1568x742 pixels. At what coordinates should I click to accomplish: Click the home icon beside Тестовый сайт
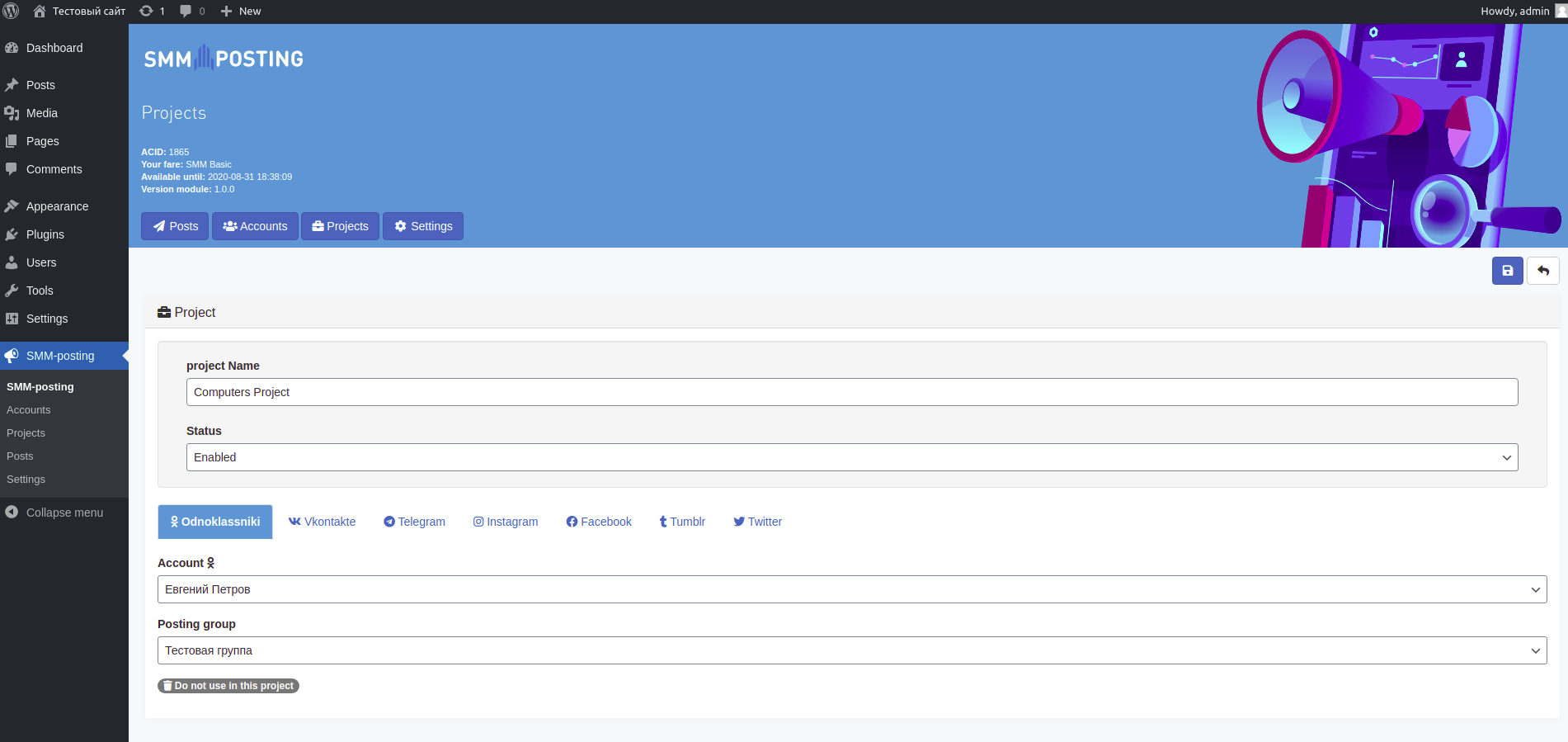40,11
